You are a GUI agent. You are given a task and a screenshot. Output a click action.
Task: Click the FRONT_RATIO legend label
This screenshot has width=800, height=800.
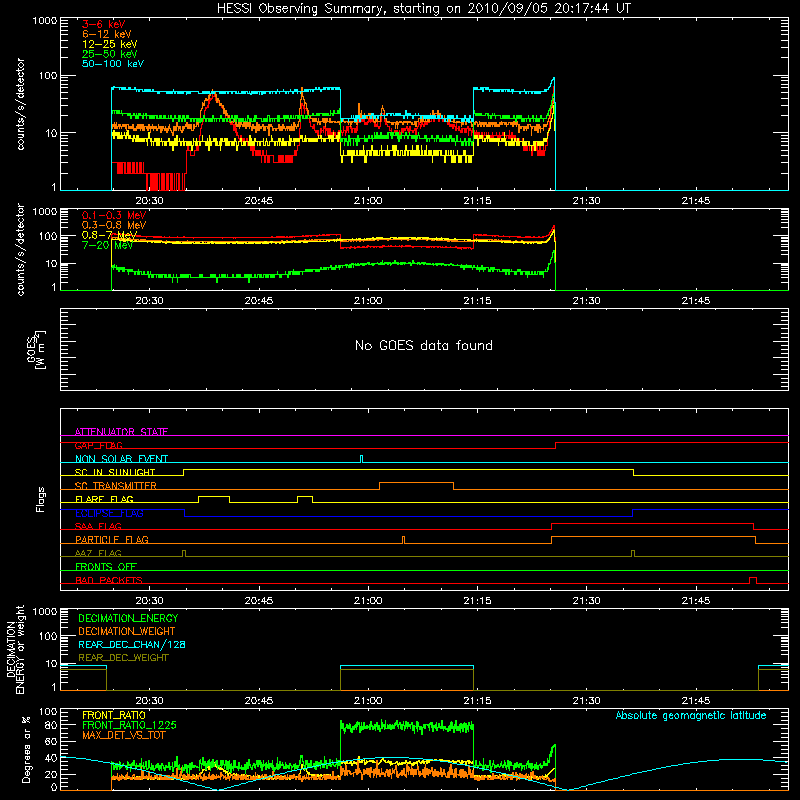click(x=114, y=715)
